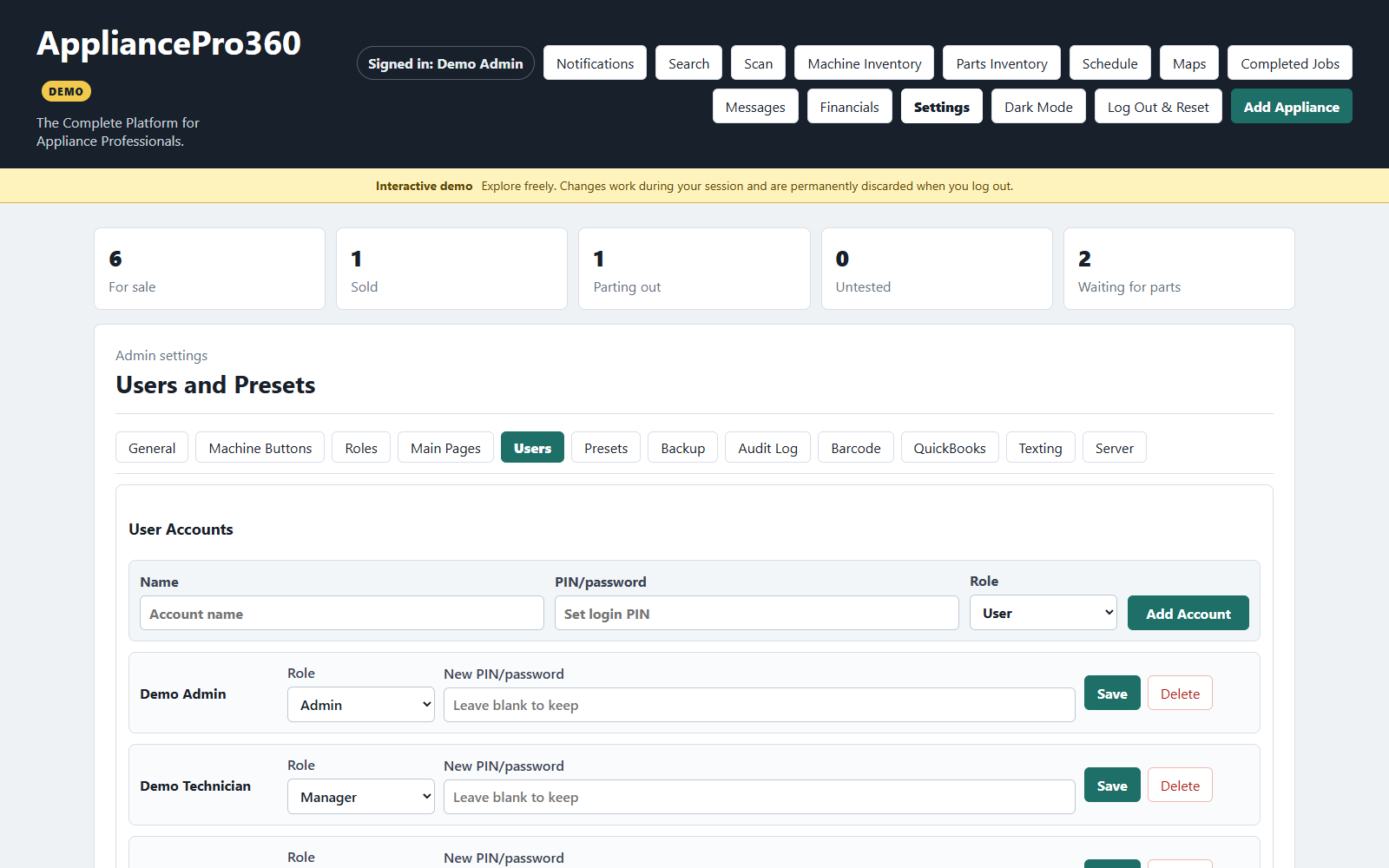Switch to the Machine Buttons tab

260,448
